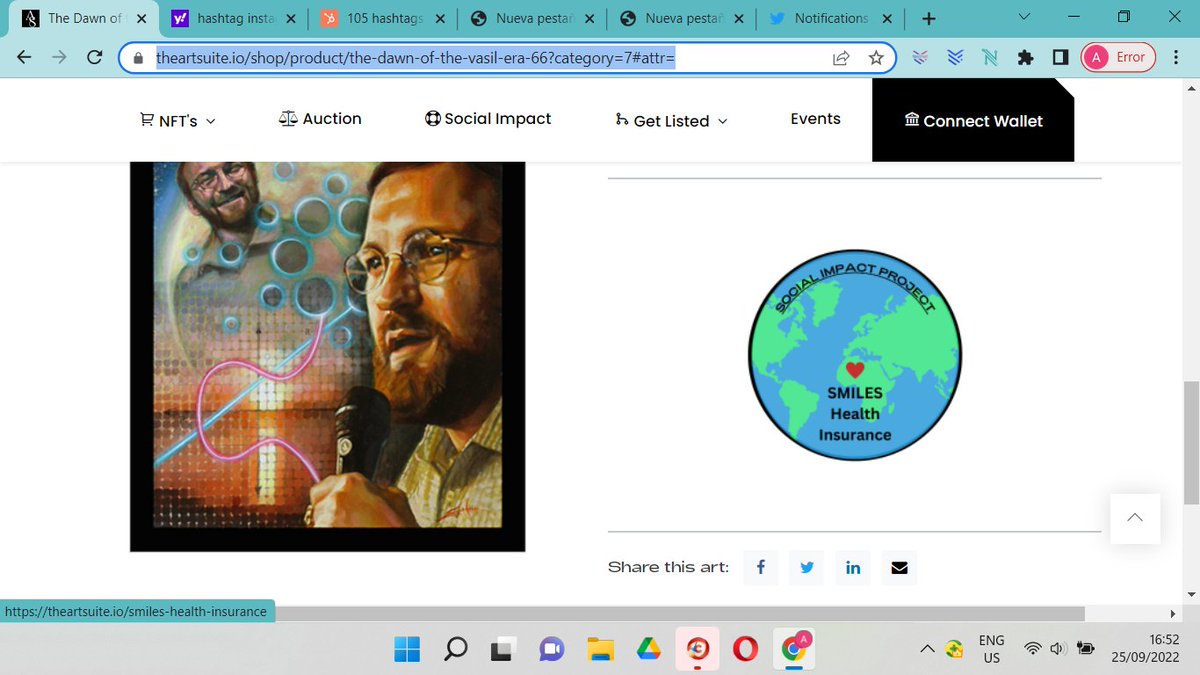Open the browser extensions puzzle icon
The height and width of the screenshot is (675, 1200).
[1025, 57]
